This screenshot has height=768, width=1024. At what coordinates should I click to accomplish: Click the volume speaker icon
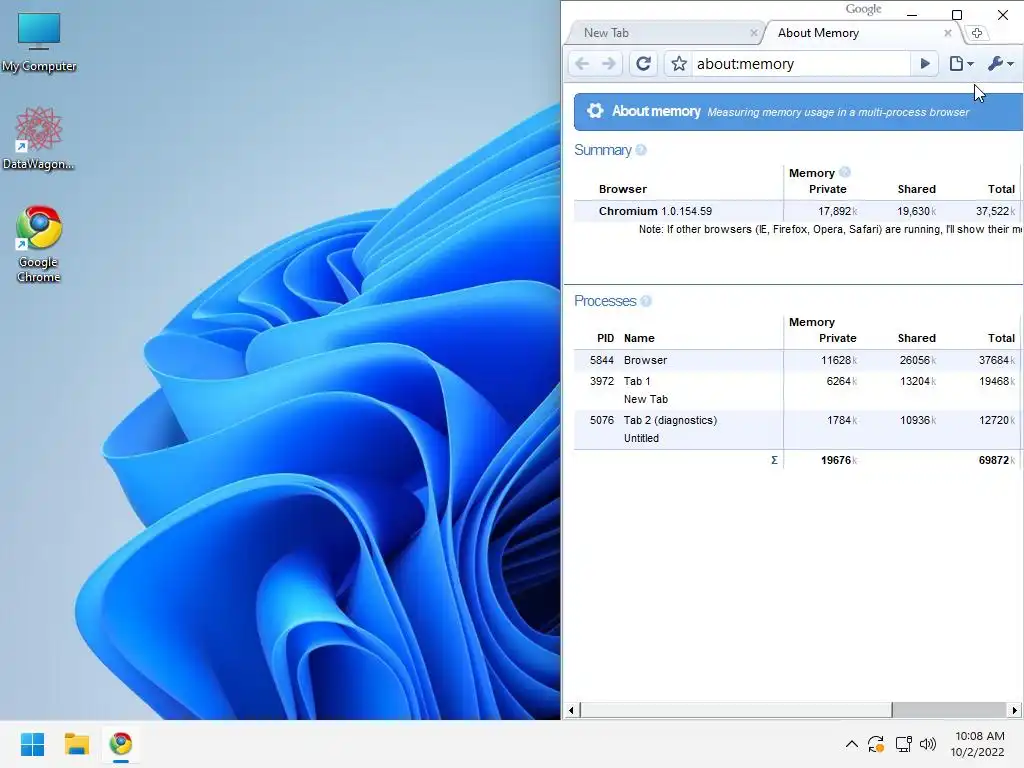927,744
